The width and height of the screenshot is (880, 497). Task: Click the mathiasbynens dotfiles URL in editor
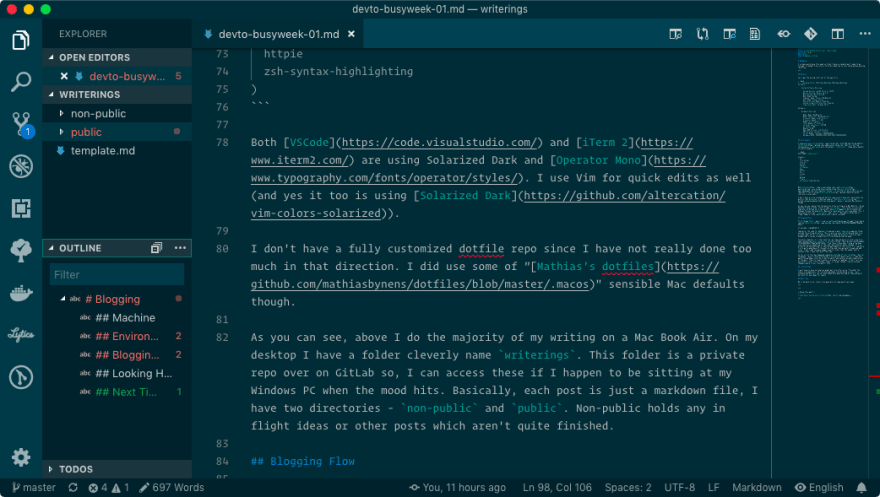pos(420,284)
